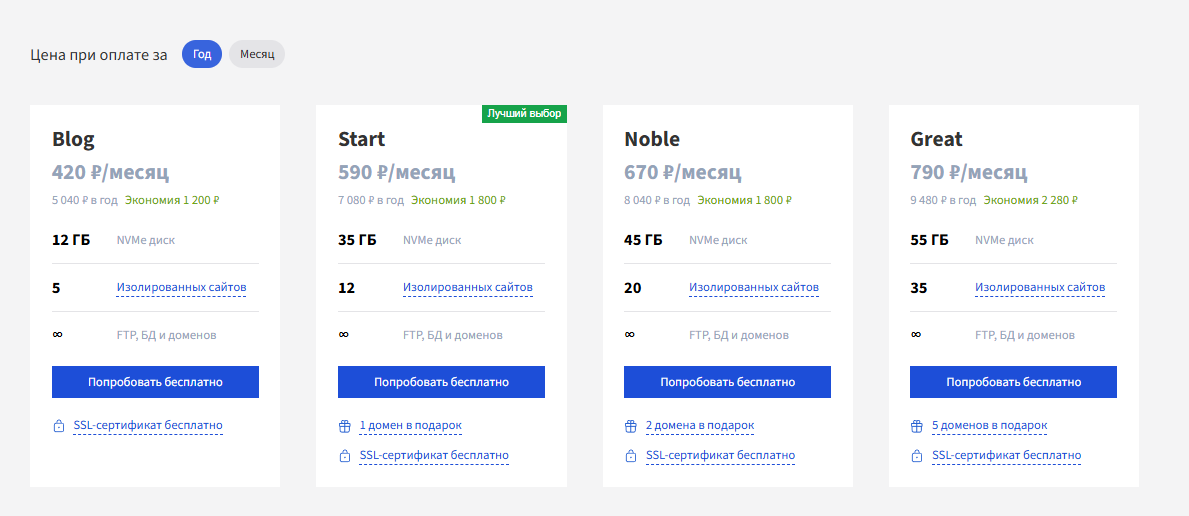Click the lock icon in Great plan

tap(916, 457)
